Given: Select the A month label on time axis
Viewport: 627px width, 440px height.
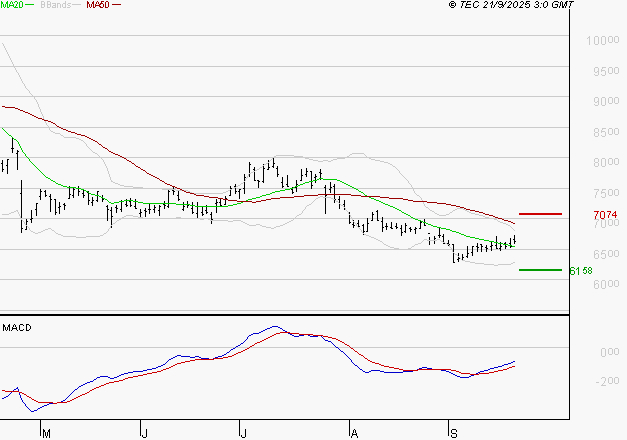Looking at the screenshot, I should tap(353, 433).
